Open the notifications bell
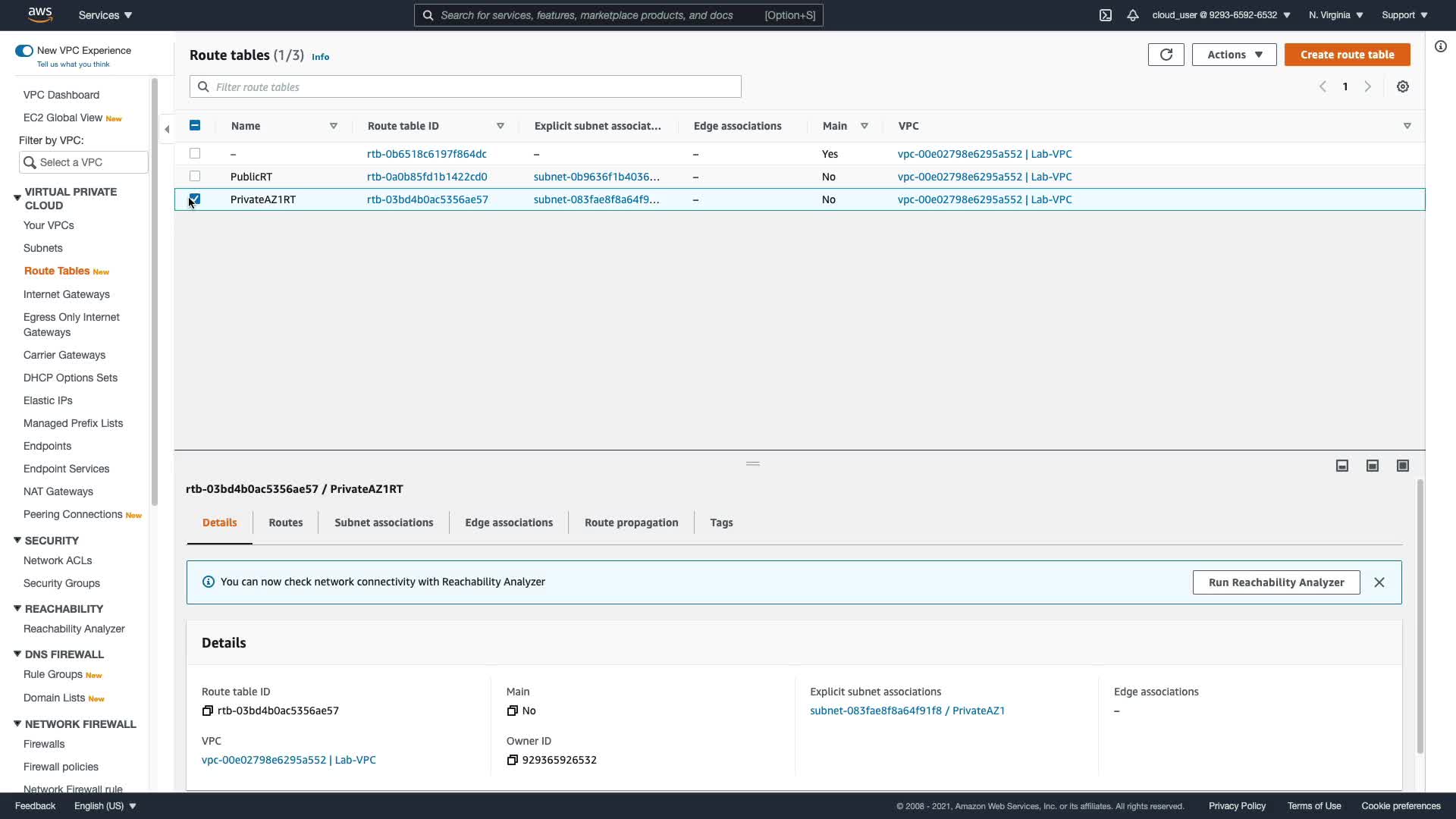This screenshot has width=1456, height=819. point(1133,15)
